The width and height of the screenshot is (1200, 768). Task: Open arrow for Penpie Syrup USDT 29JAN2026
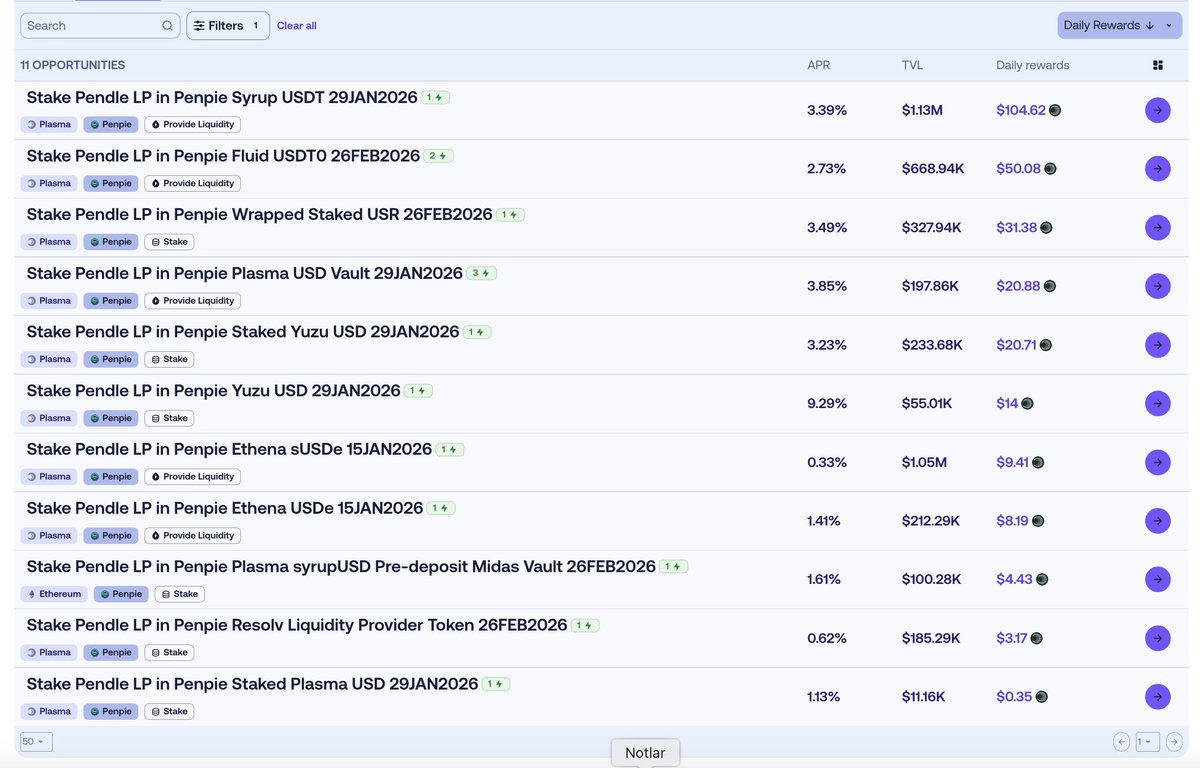pyautogui.click(x=1157, y=110)
